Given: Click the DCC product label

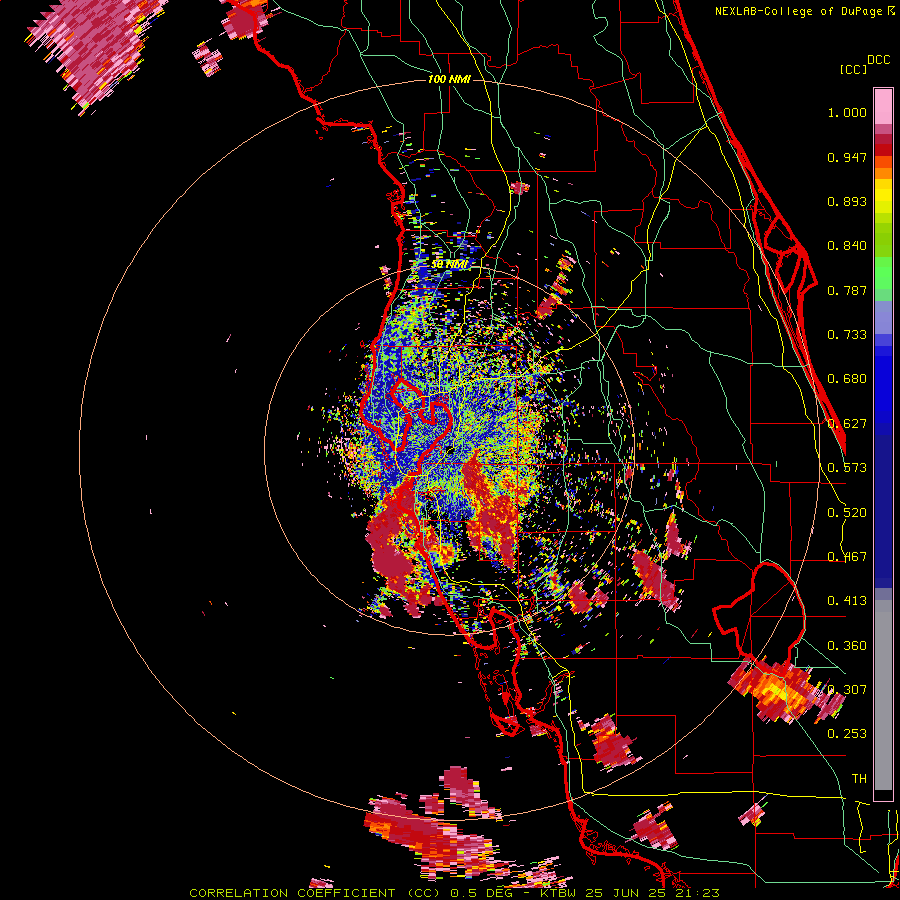Looking at the screenshot, I should coord(878,60).
